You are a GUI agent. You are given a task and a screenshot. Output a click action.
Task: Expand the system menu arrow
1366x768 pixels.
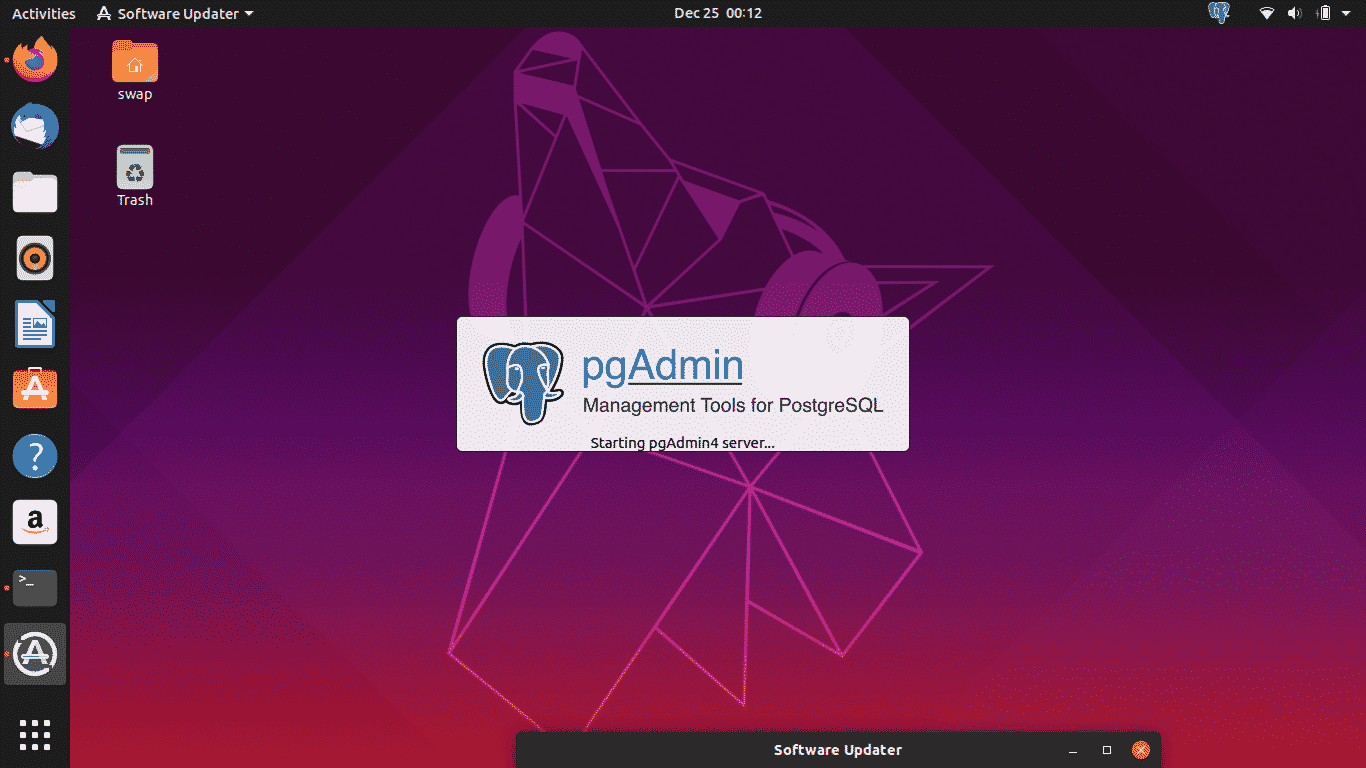pyautogui.click(x=1348, y=14)
